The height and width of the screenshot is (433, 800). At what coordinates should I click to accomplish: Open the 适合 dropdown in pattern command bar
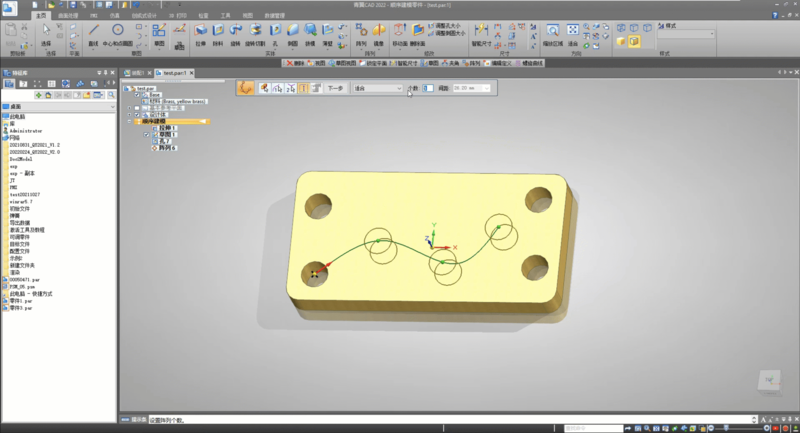[400, 88]
